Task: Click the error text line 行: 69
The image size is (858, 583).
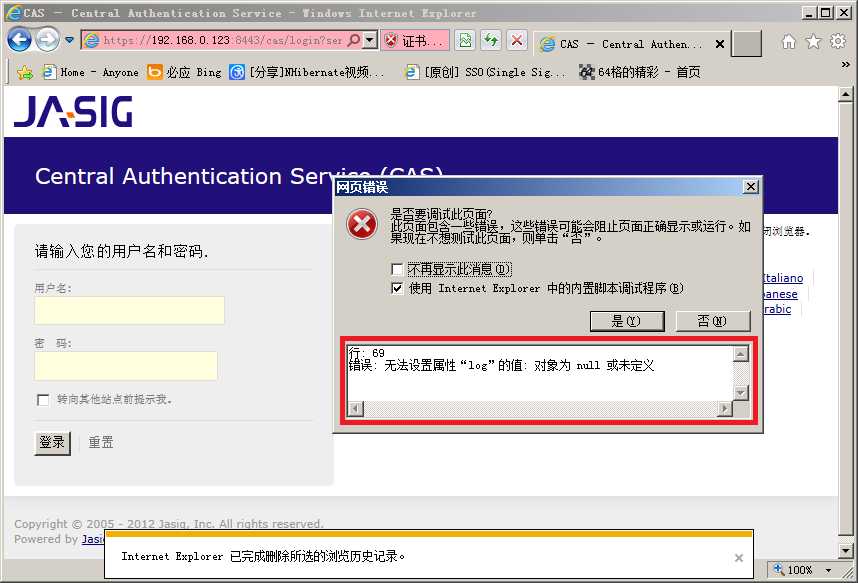Action: pyautogui.click(x=367, y=353)
